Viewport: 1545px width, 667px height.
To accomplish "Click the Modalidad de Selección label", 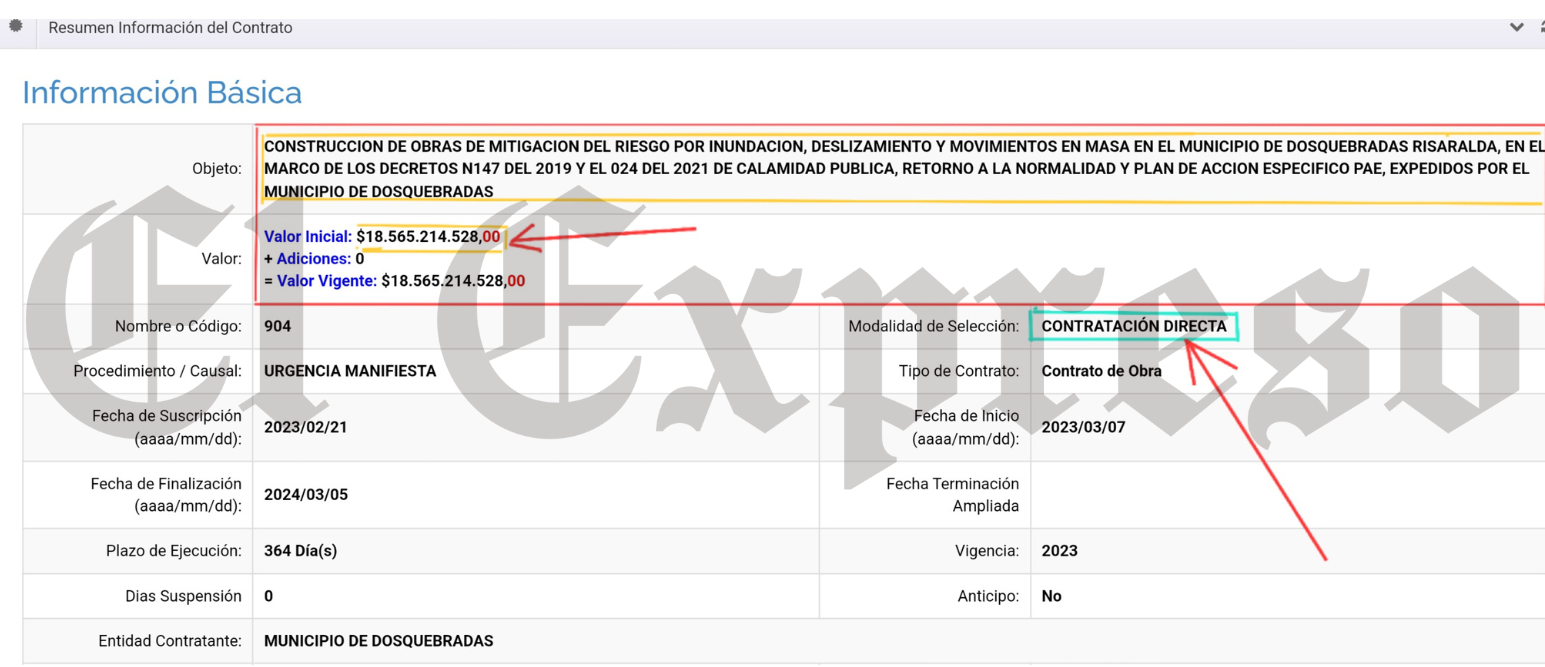I will (934, 326).
